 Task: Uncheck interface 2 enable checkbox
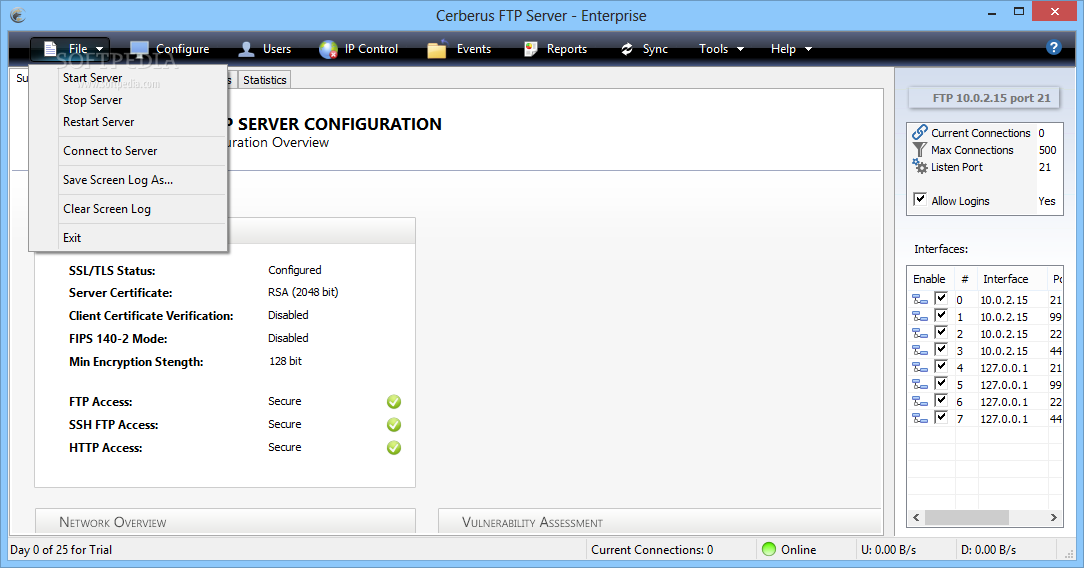pyautogui.click(x=941, y=332)
